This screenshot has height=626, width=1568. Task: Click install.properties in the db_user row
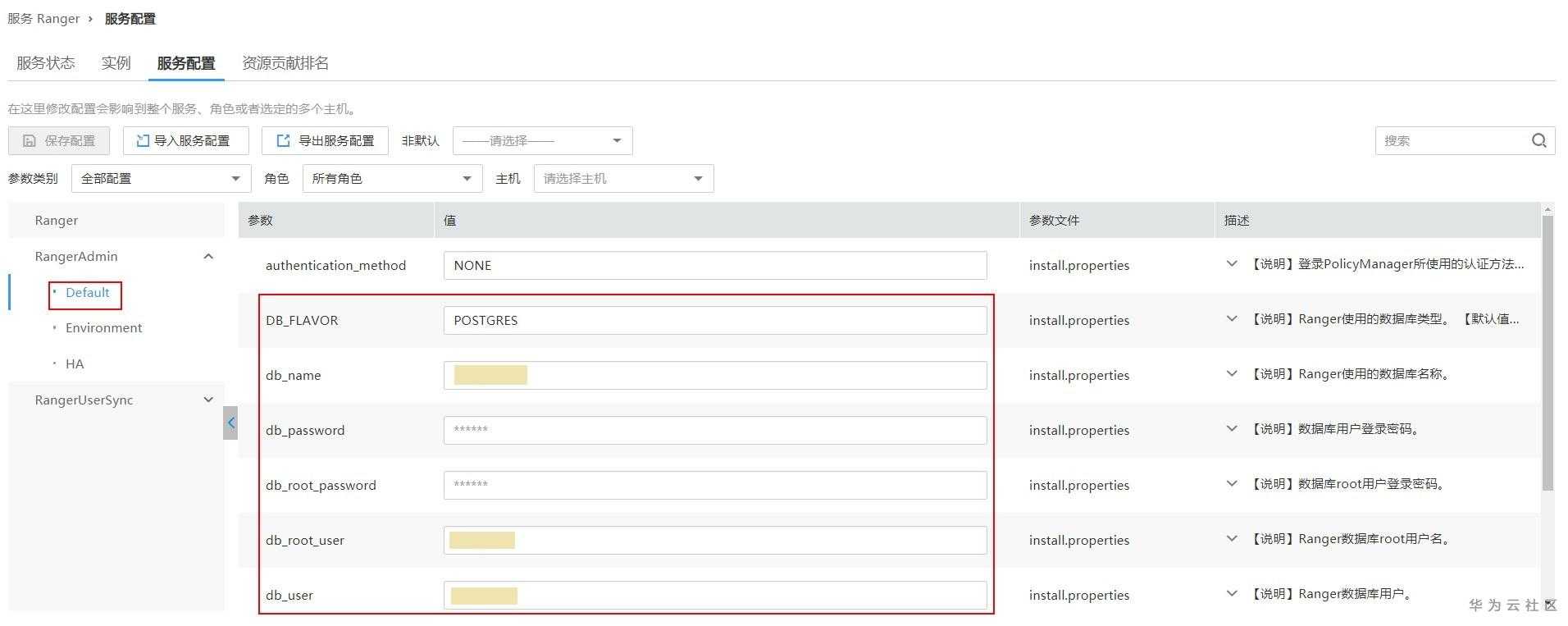coord(1079,595)
